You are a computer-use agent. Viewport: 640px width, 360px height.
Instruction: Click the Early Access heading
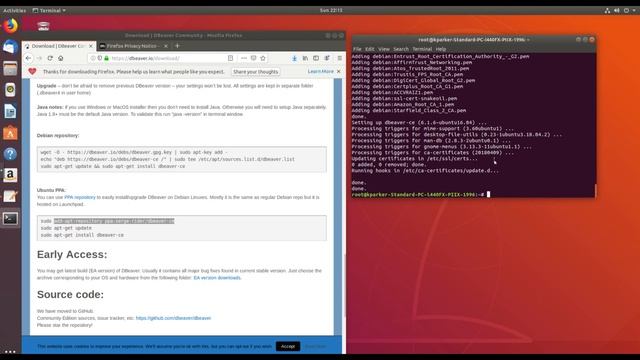72,254
